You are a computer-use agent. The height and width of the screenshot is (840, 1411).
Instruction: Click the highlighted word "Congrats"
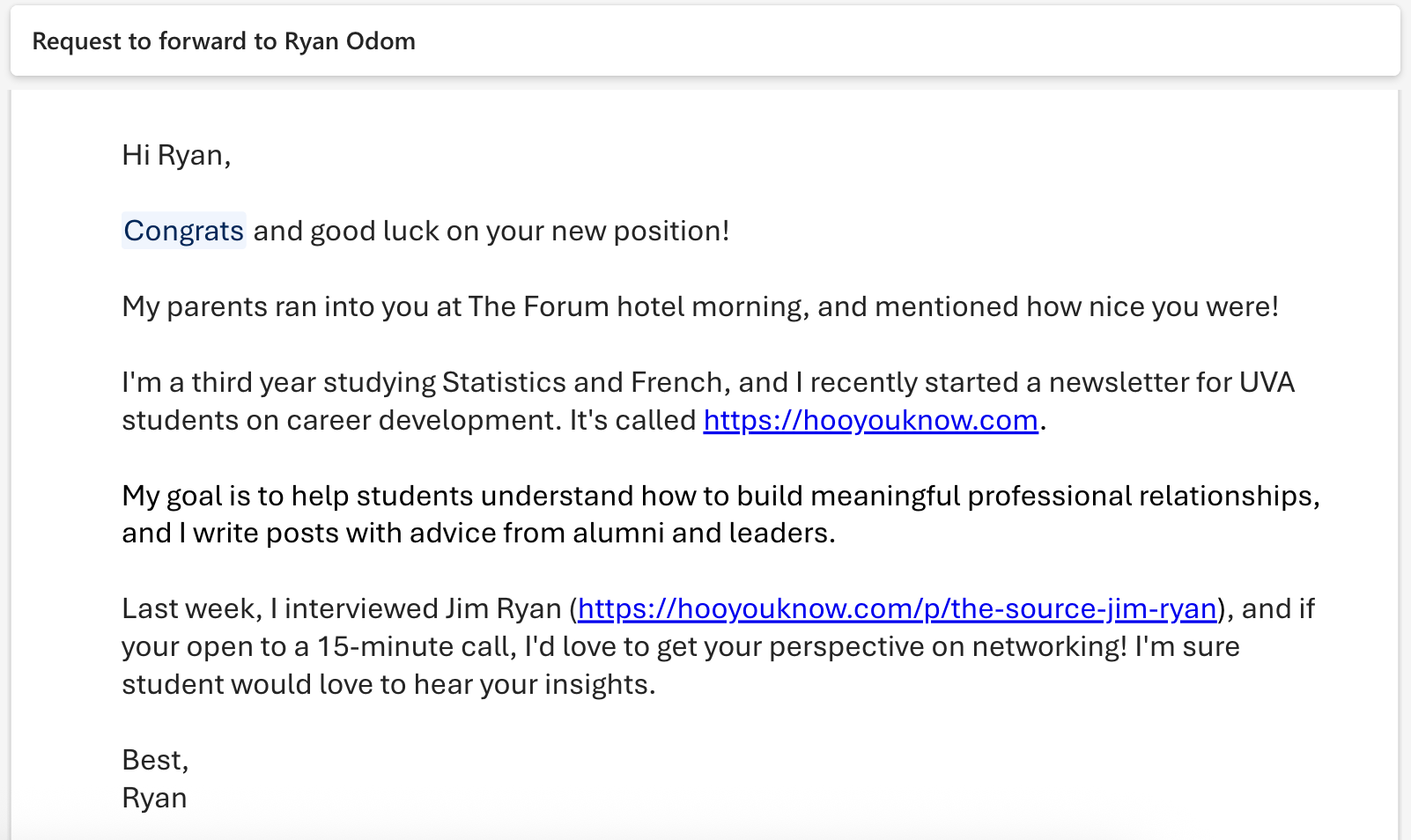[183, 231]
